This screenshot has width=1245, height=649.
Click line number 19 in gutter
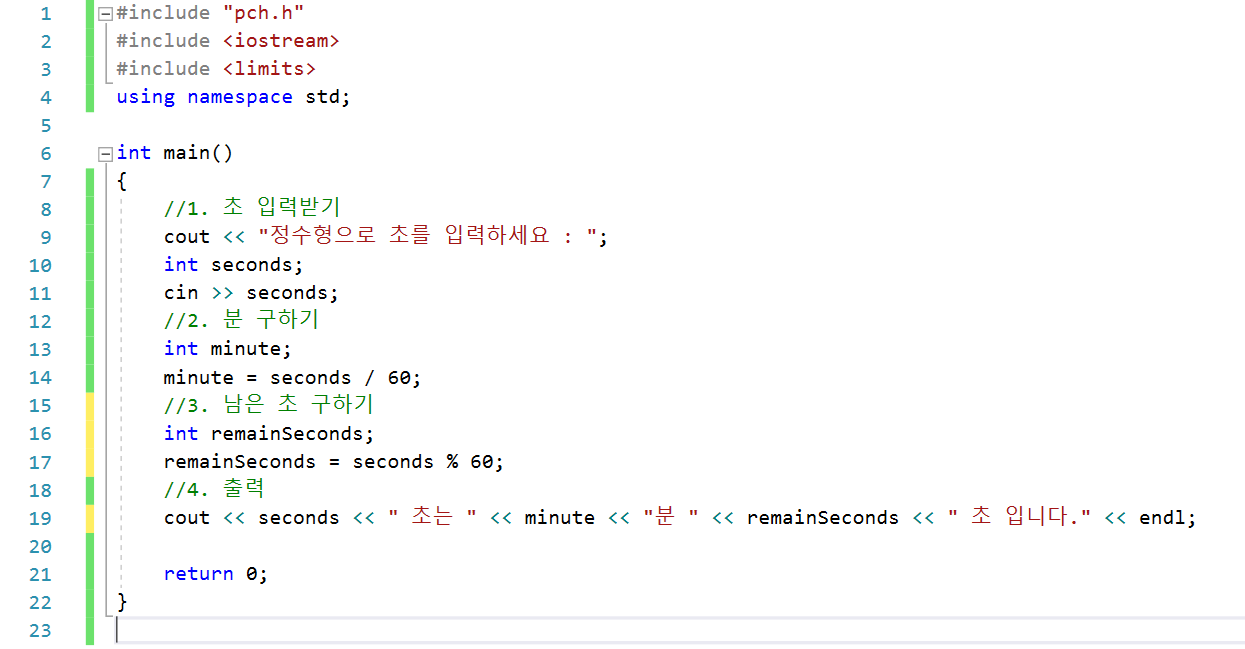point(40,517)
